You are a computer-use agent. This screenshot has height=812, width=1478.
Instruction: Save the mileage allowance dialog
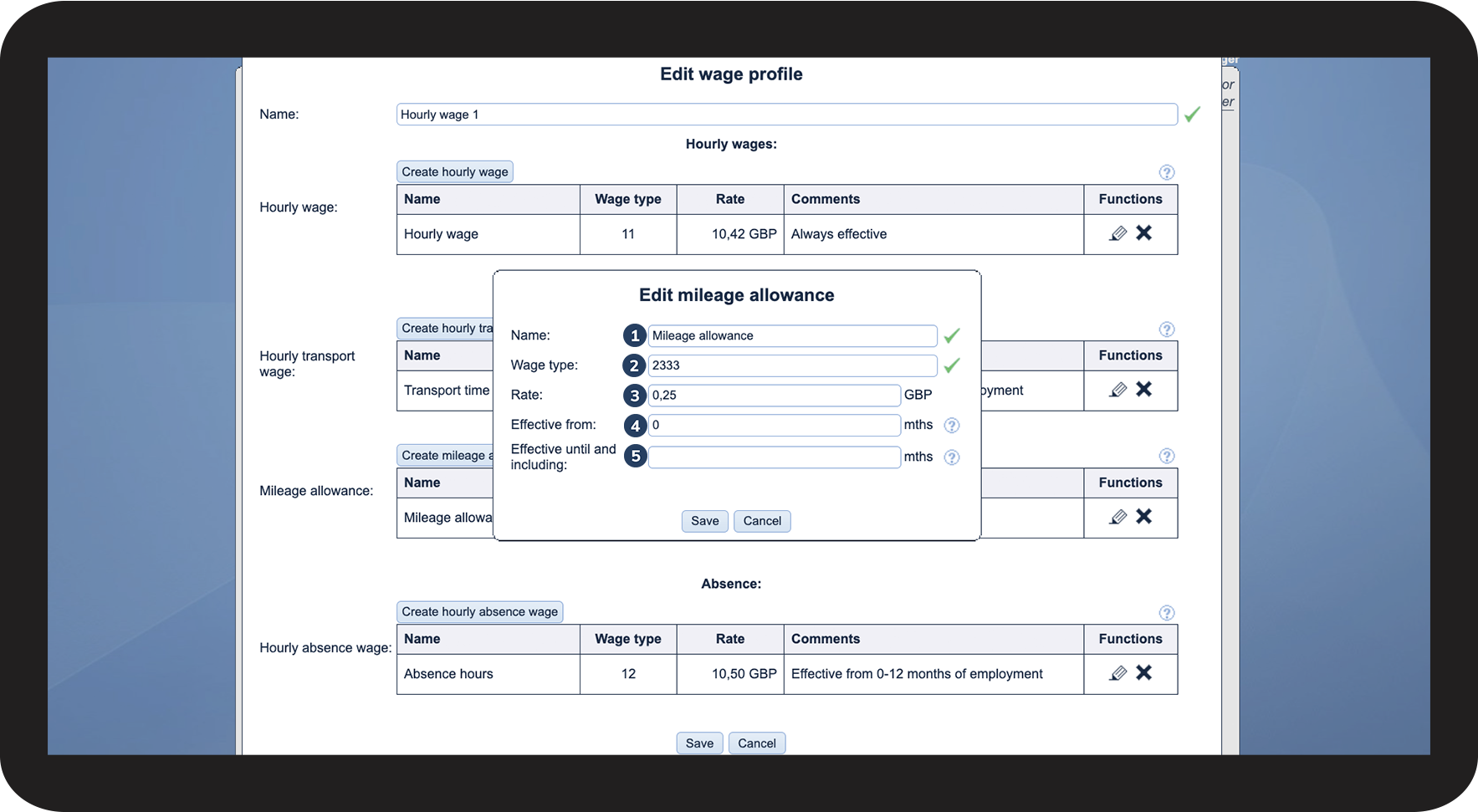[x=705, y=521]
